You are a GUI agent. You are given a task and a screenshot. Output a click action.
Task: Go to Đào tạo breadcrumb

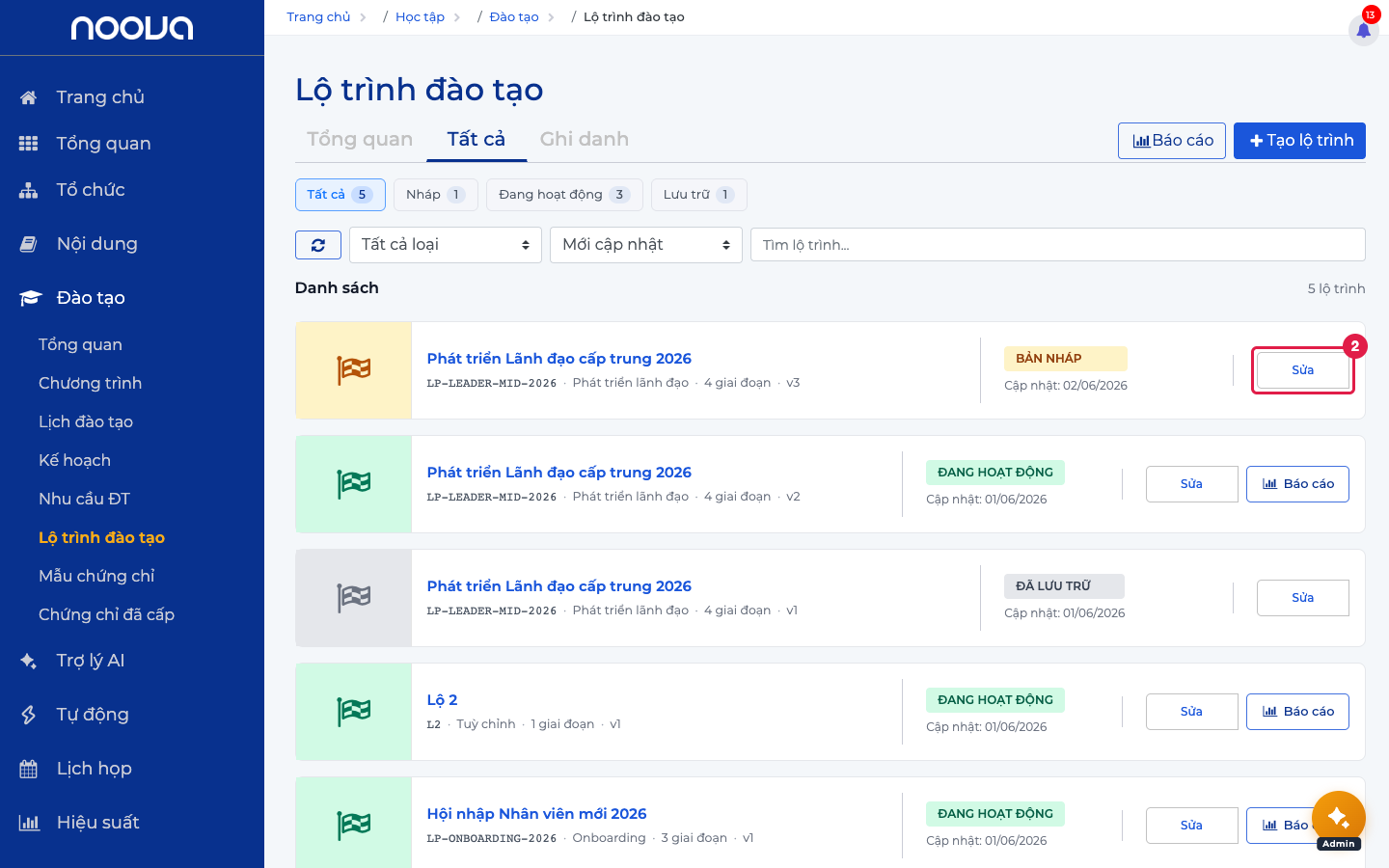point(514,17)
